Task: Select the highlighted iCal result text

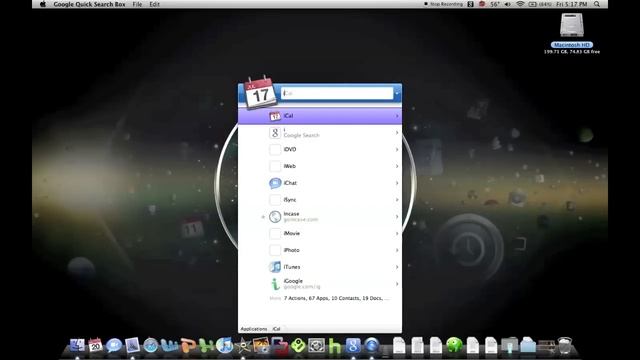Action: point(289,116)
